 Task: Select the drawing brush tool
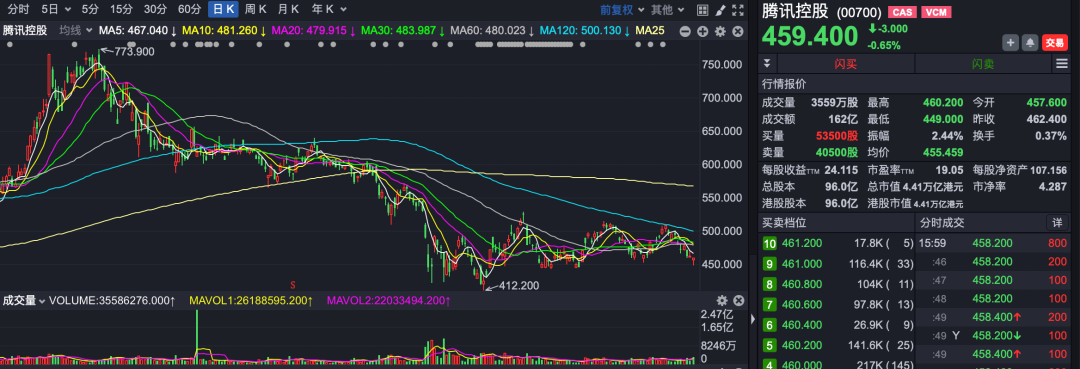pyautogui.click(x=720, y=10)
